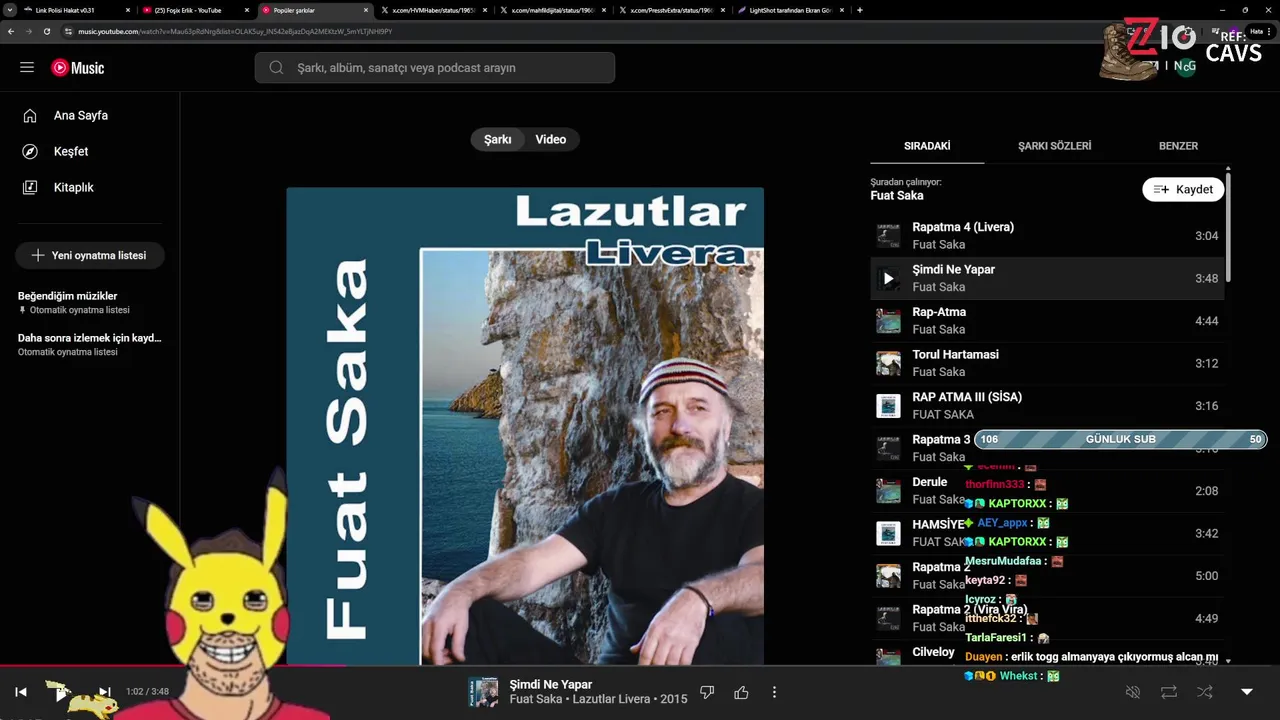Open a new browser tab
Image resolution: width=1280 pixels, height=720 pixels.
point(860,10)
